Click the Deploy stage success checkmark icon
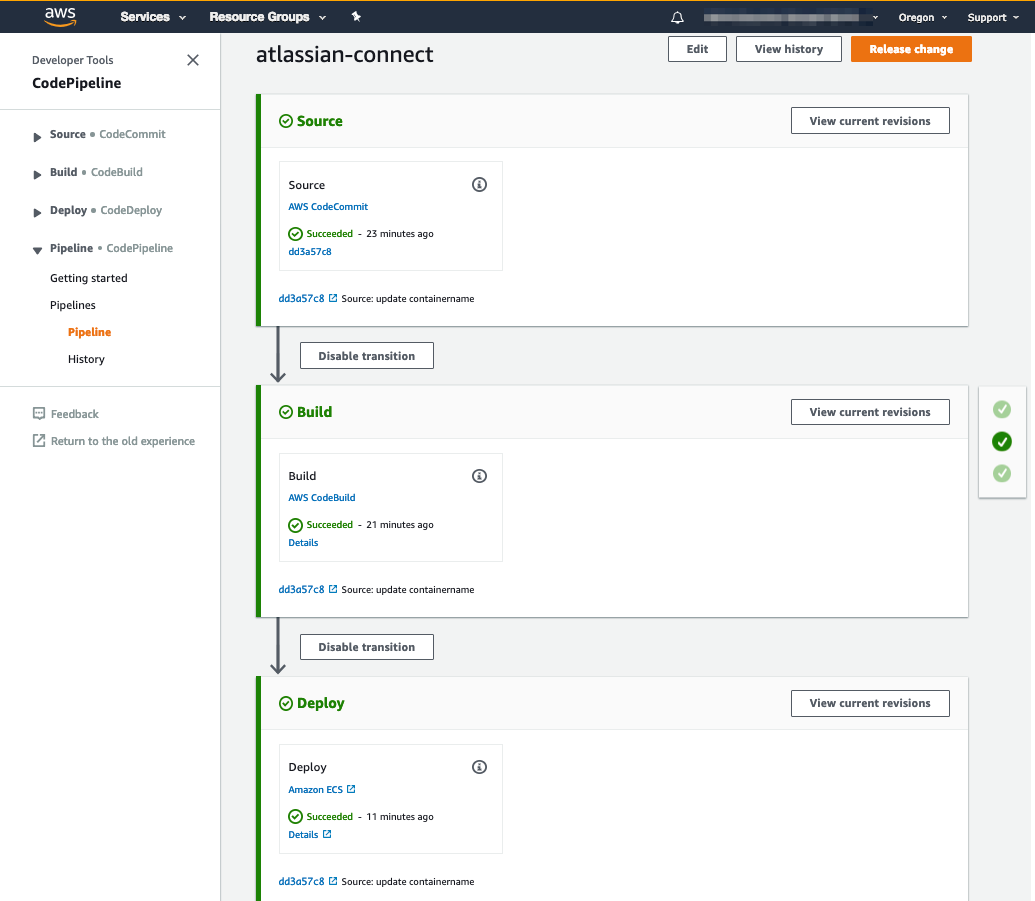Screen dimensions: 1035x901 point(286,703)
